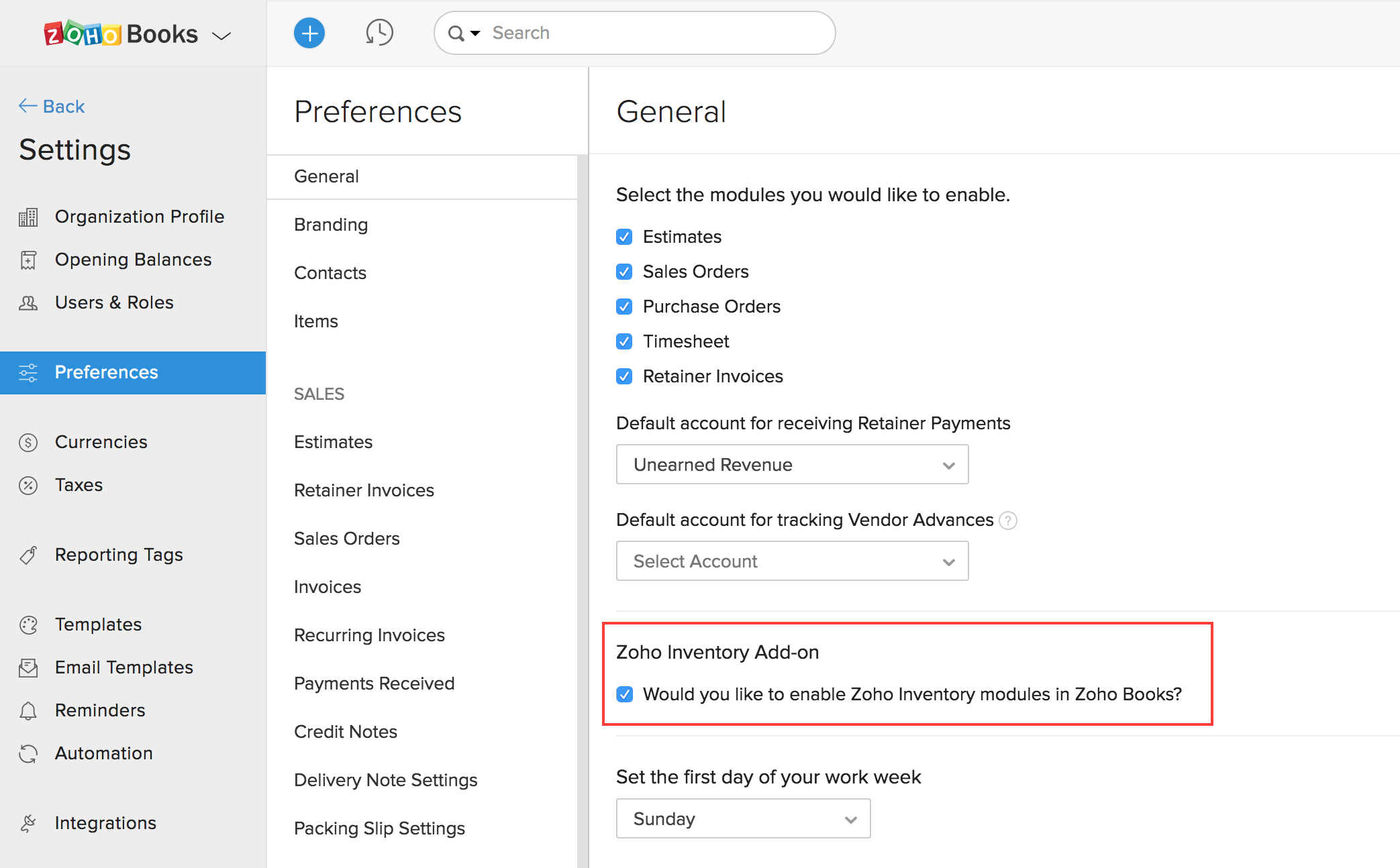Click the Reporting Tags icon
1400x868 pixels.
28,554
